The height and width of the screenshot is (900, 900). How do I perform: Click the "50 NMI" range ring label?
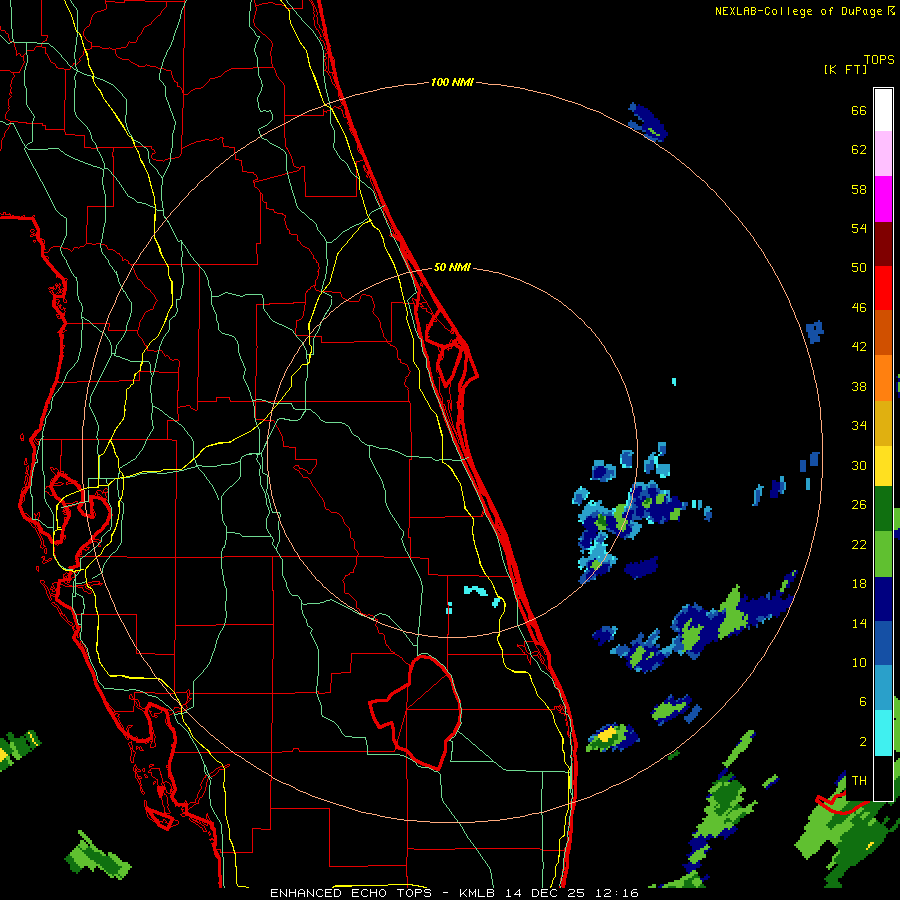point(452,267)
